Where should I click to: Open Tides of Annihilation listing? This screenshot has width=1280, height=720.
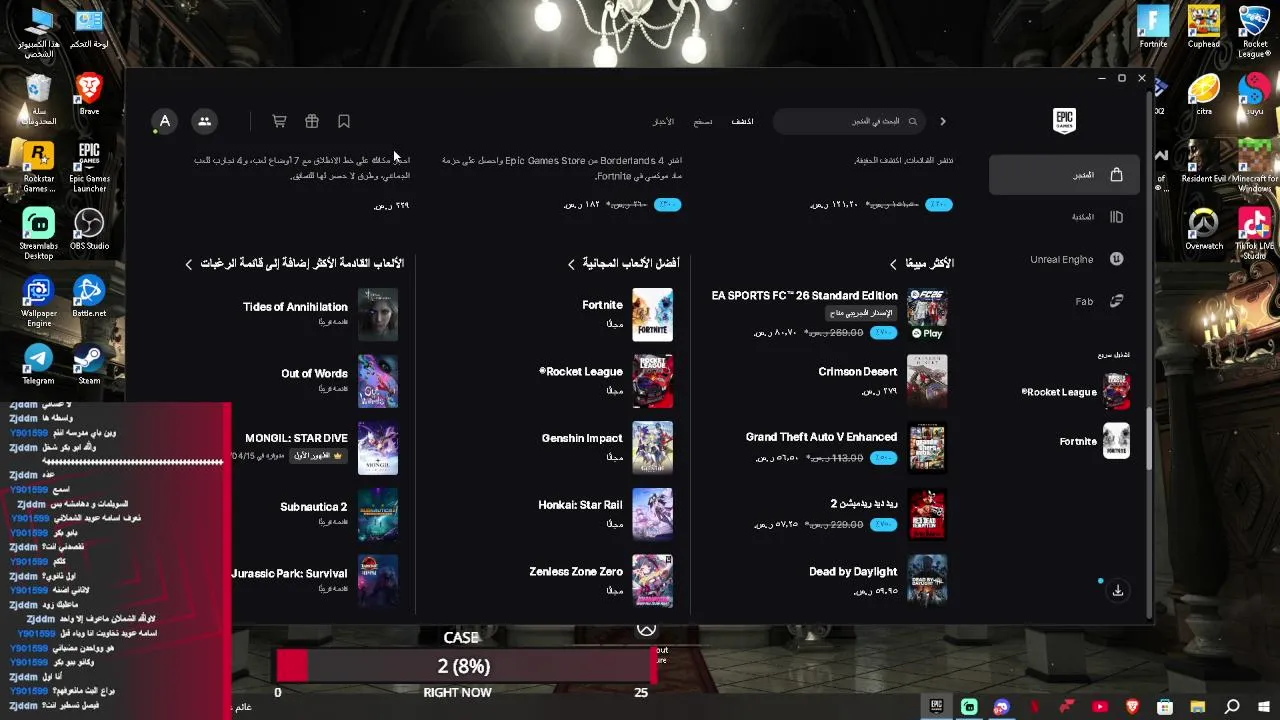point(320,314)
